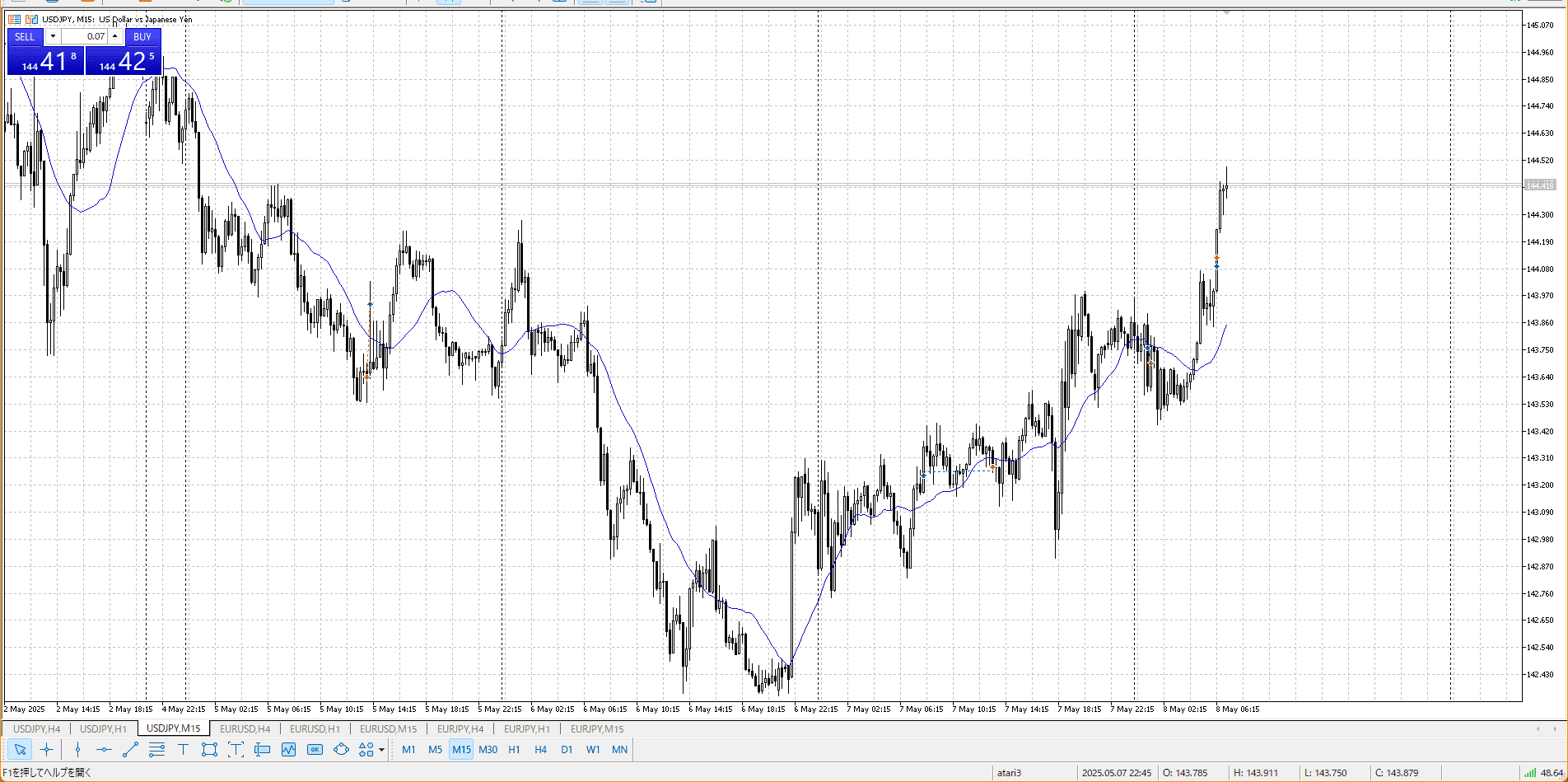Select the text tool in toolbar
This screenshot has height=782, width=1568.
coord(183,749)
